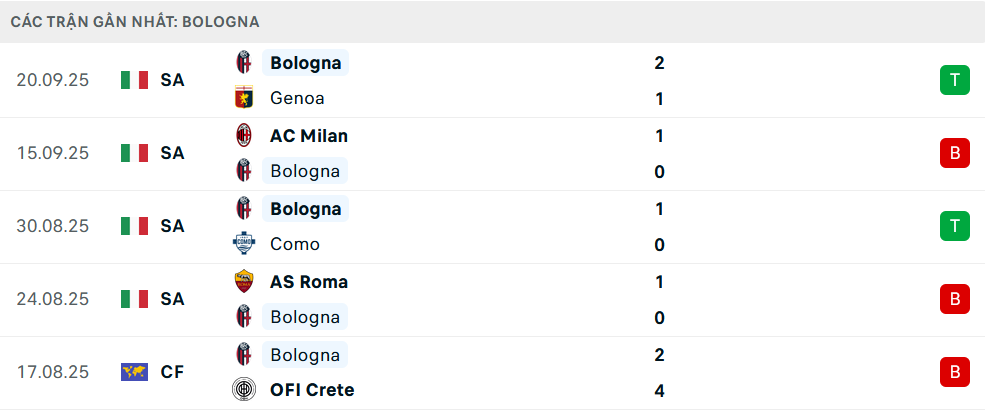Screen dimensions: 985x411
Task: Click the OFI Crete club logo
Action: pyautogui.click(x=243, y=390)
